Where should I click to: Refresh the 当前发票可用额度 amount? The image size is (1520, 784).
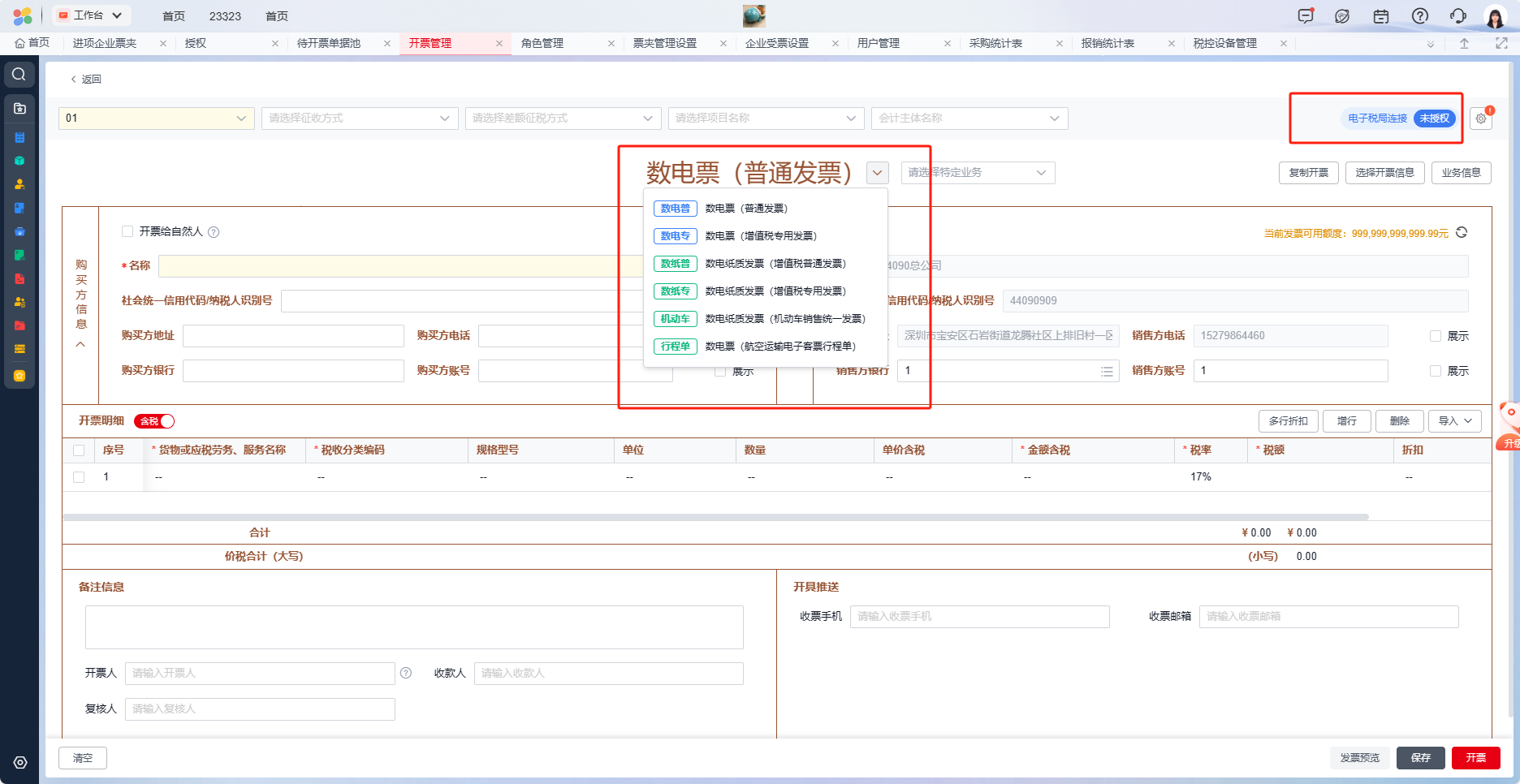pos(1462,233)
